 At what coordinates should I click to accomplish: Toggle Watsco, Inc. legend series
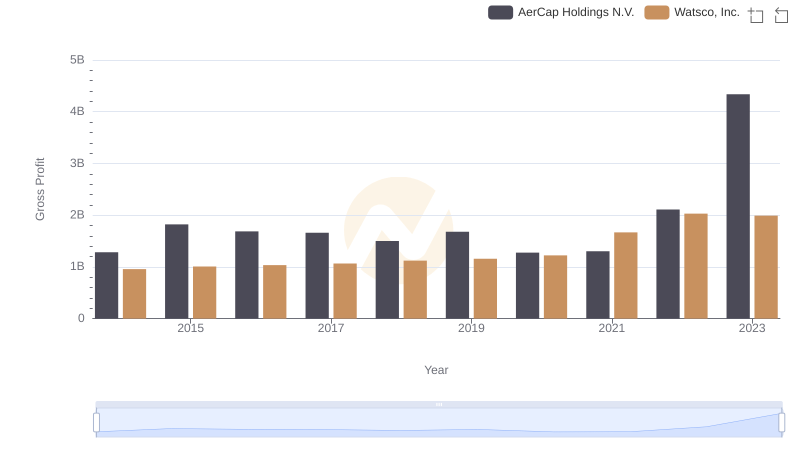(692, 12)
